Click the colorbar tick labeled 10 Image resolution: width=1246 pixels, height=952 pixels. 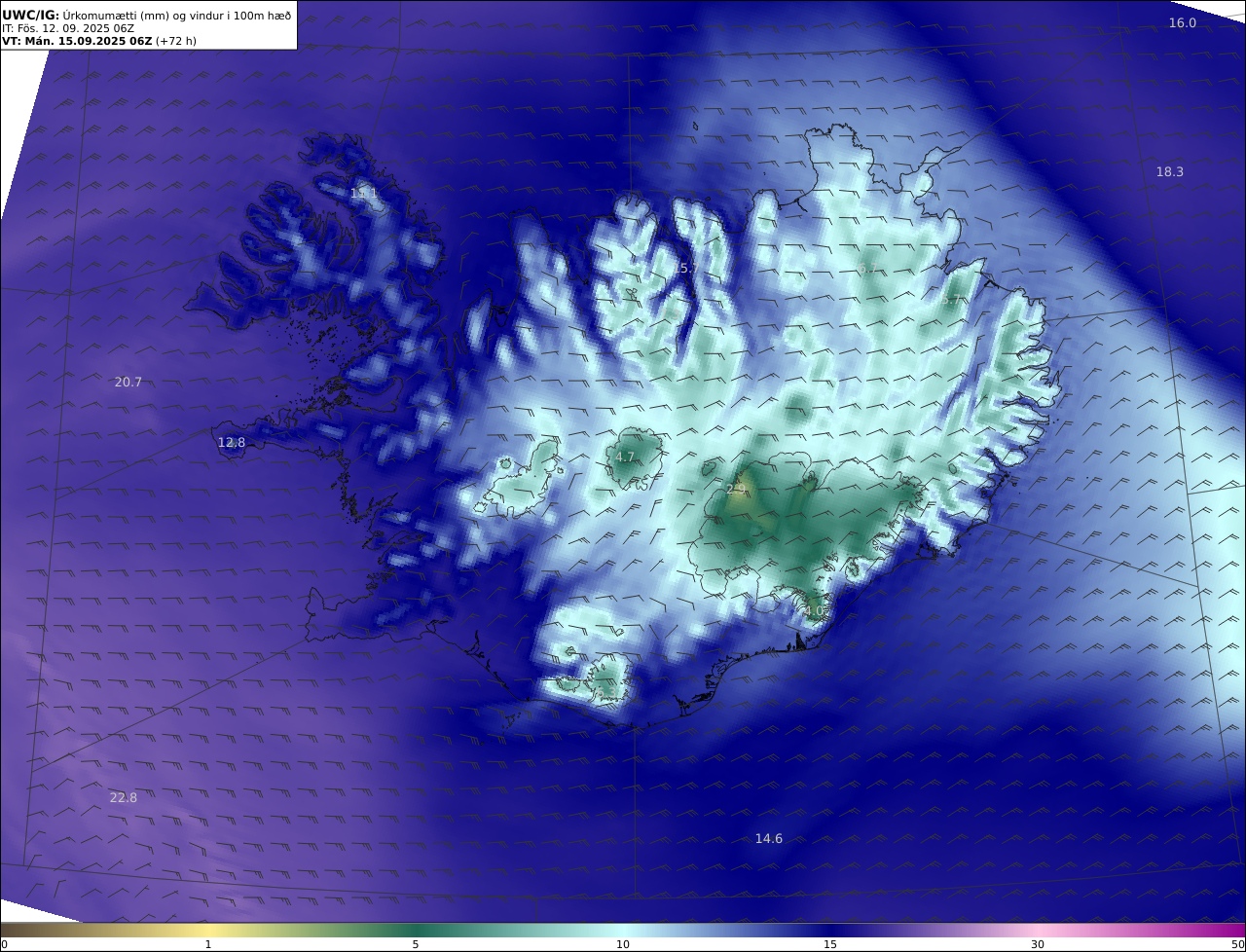point(623,944)
